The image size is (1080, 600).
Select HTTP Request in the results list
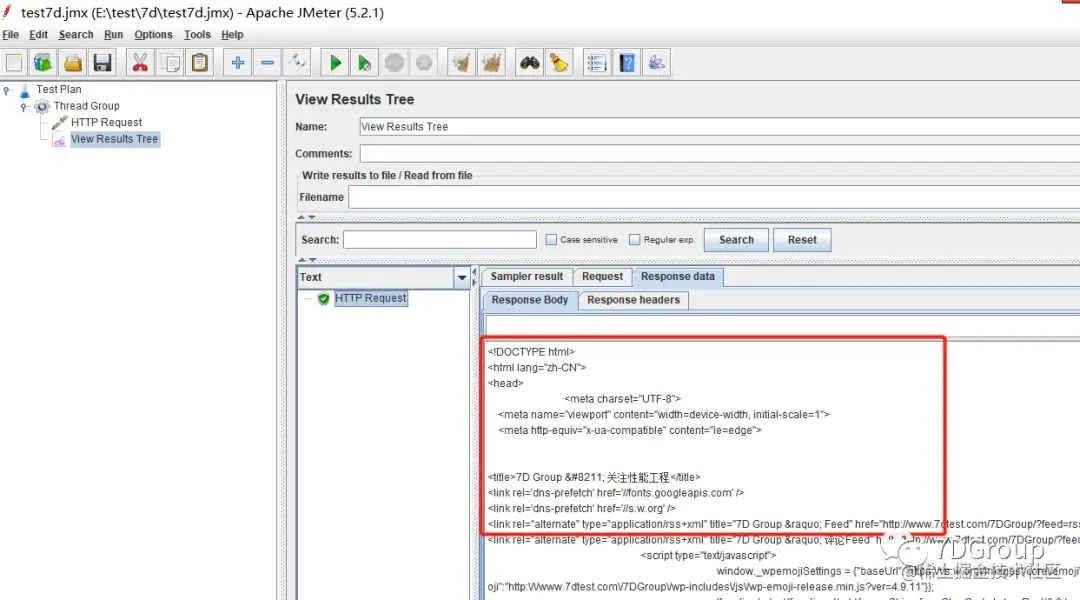[x=371, y=298]
